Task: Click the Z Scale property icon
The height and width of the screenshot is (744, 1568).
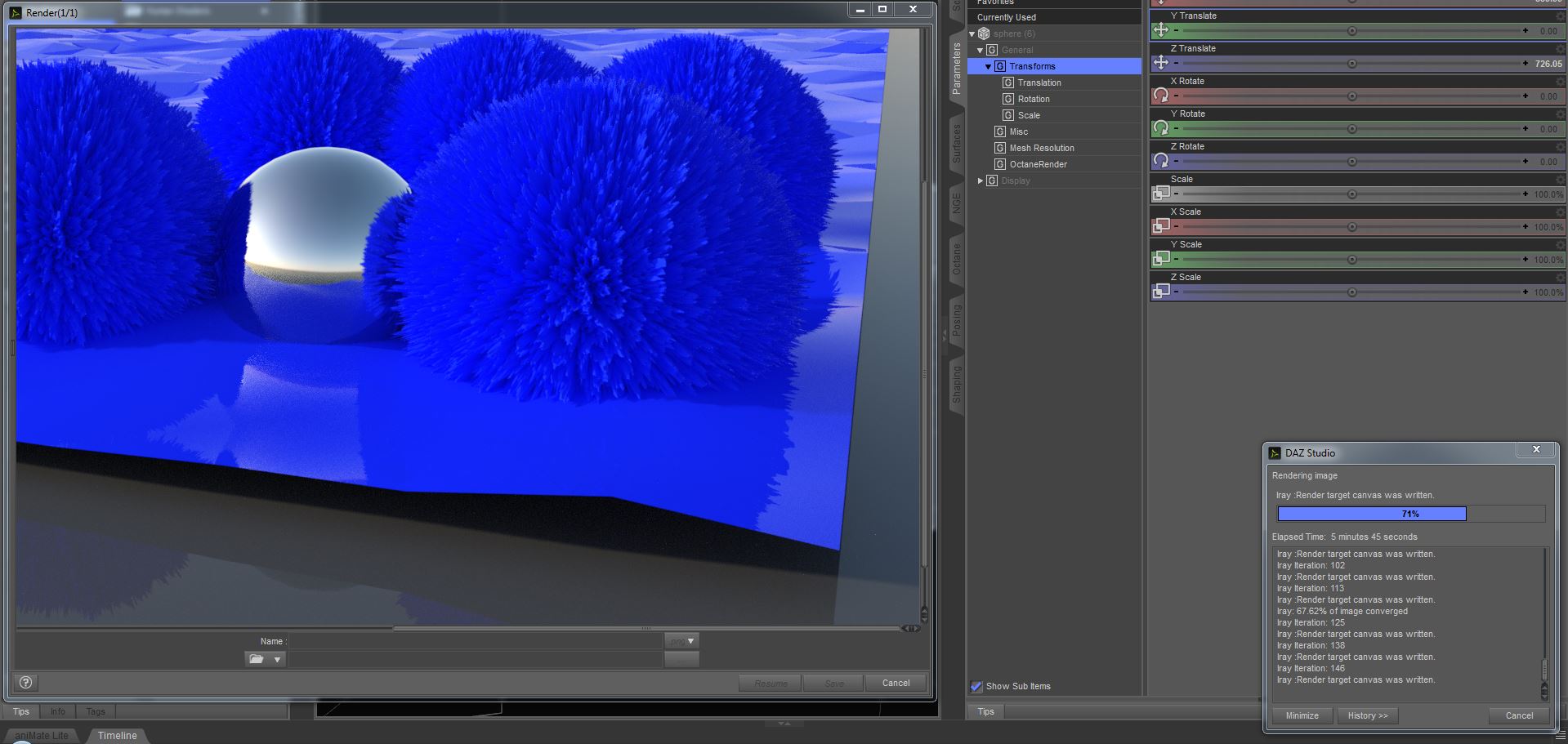Action: (1160, 292)
